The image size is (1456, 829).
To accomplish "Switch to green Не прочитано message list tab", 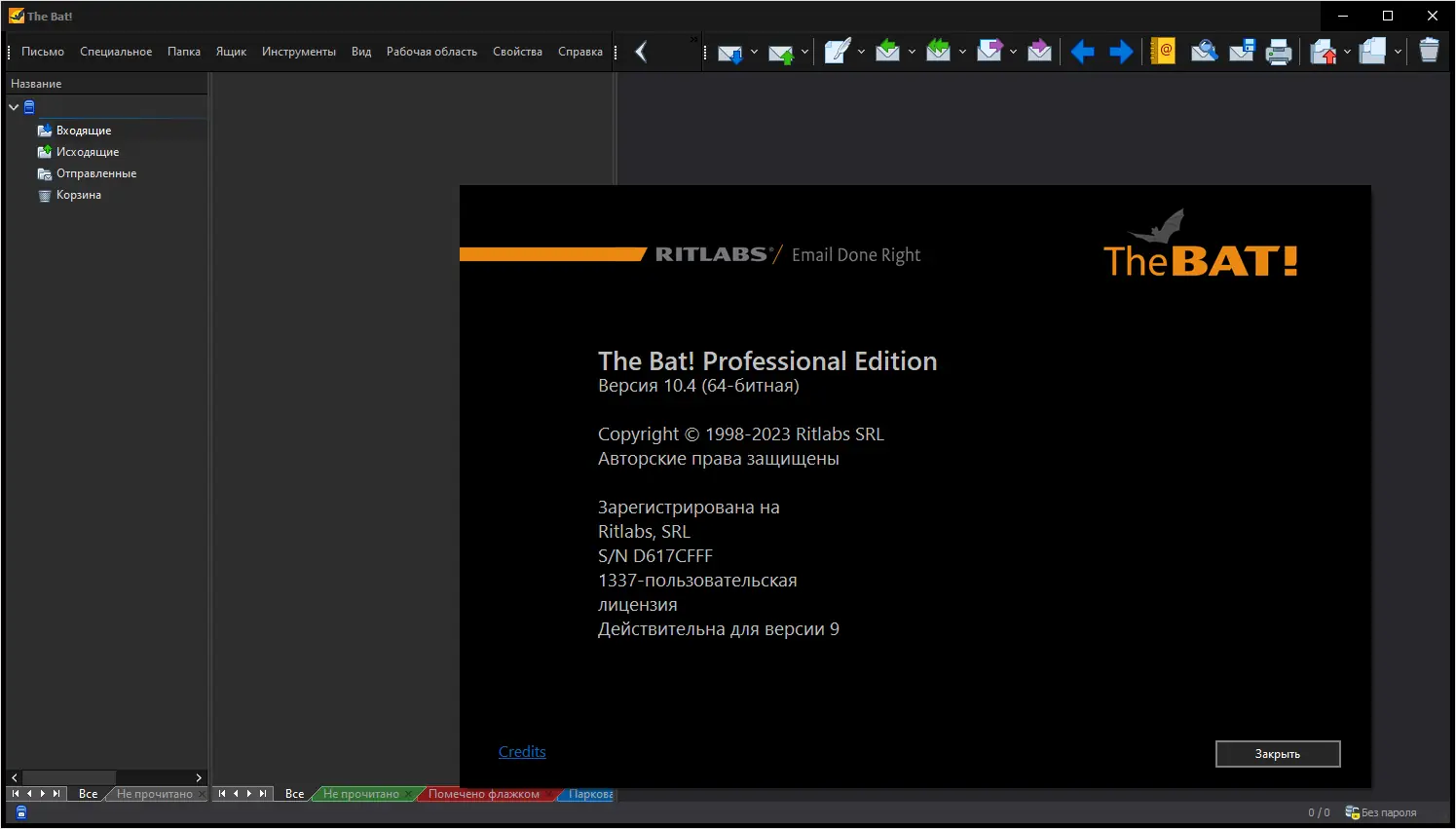I will [x=361, y=794].
